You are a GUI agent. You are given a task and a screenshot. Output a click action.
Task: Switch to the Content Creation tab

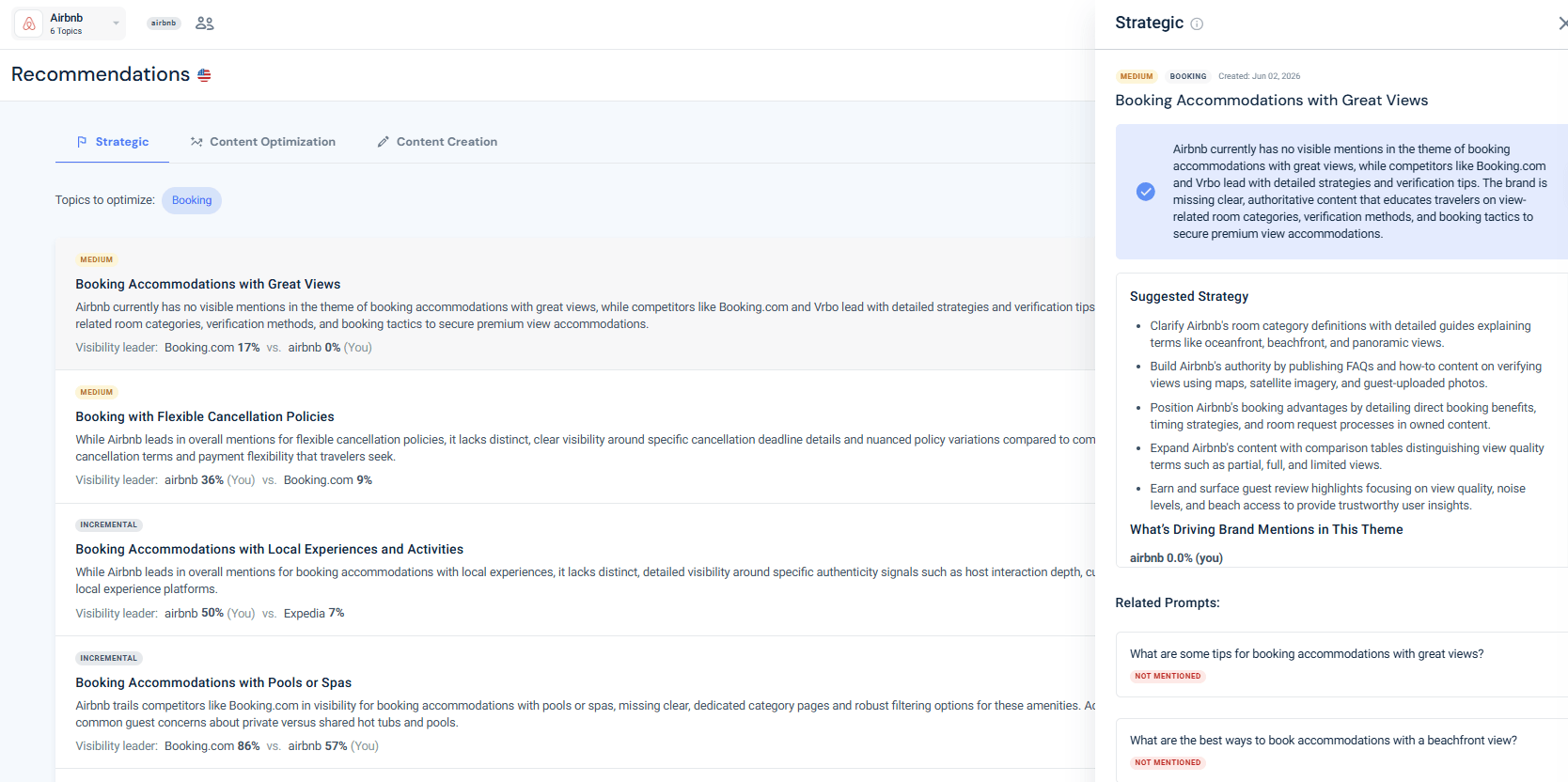point(437,142)
